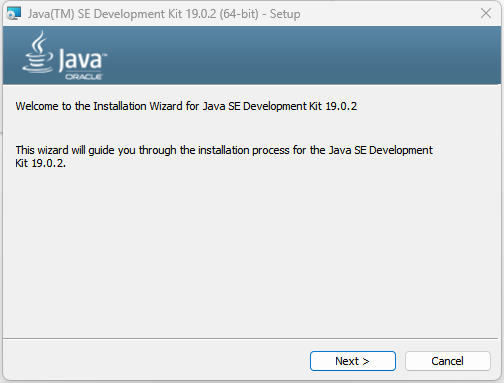Click the TM trademark symbol beside Java
Image resolution: width=504 pixels, height=383 pixels.
(x=105, y=54)
